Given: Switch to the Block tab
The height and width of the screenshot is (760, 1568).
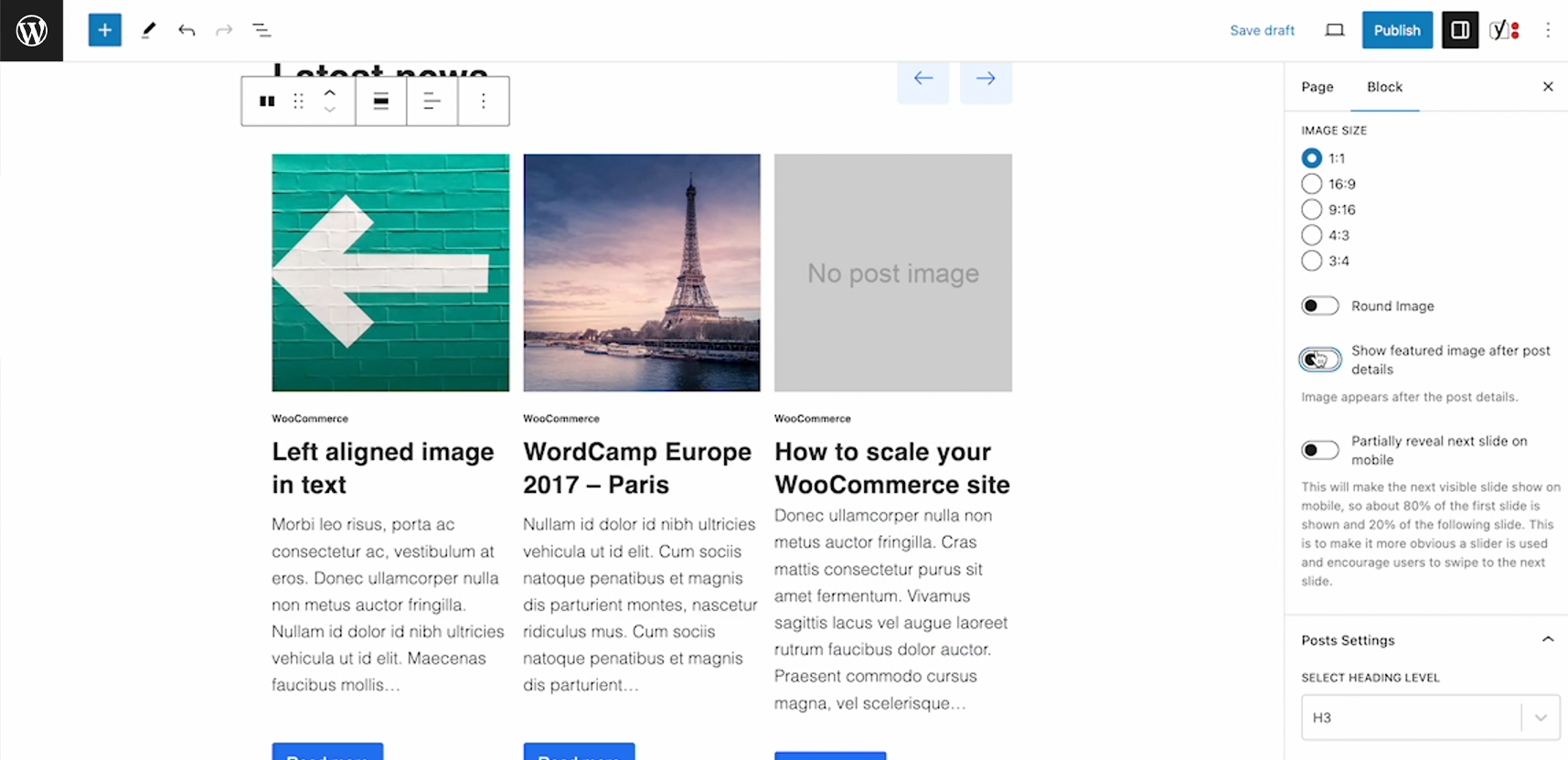Looking at the screenshot, I should 1384,87.
